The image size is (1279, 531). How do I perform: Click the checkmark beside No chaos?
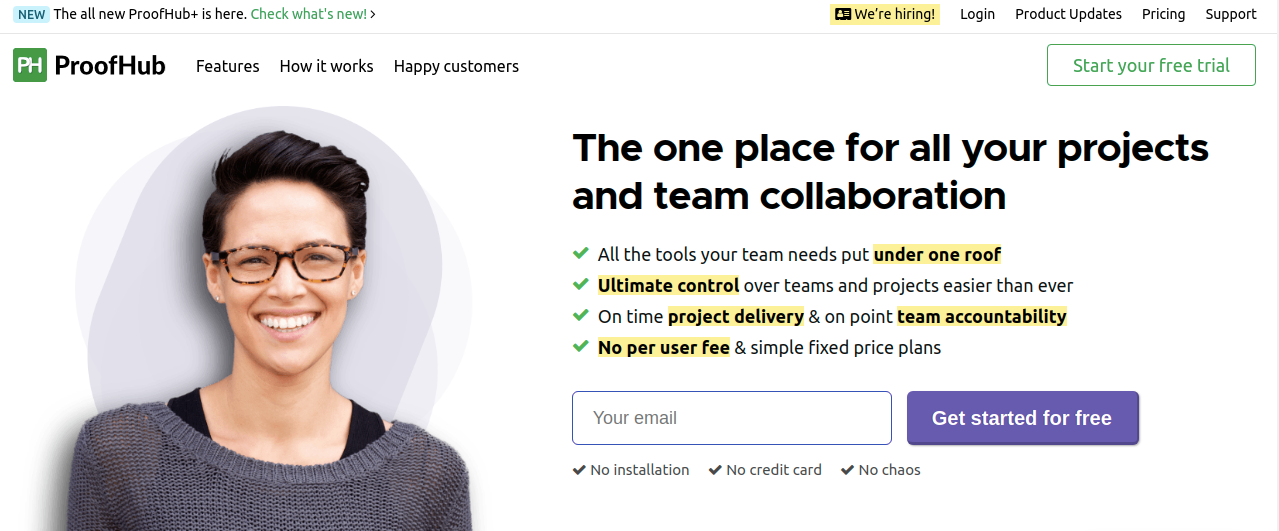(847, 470)
